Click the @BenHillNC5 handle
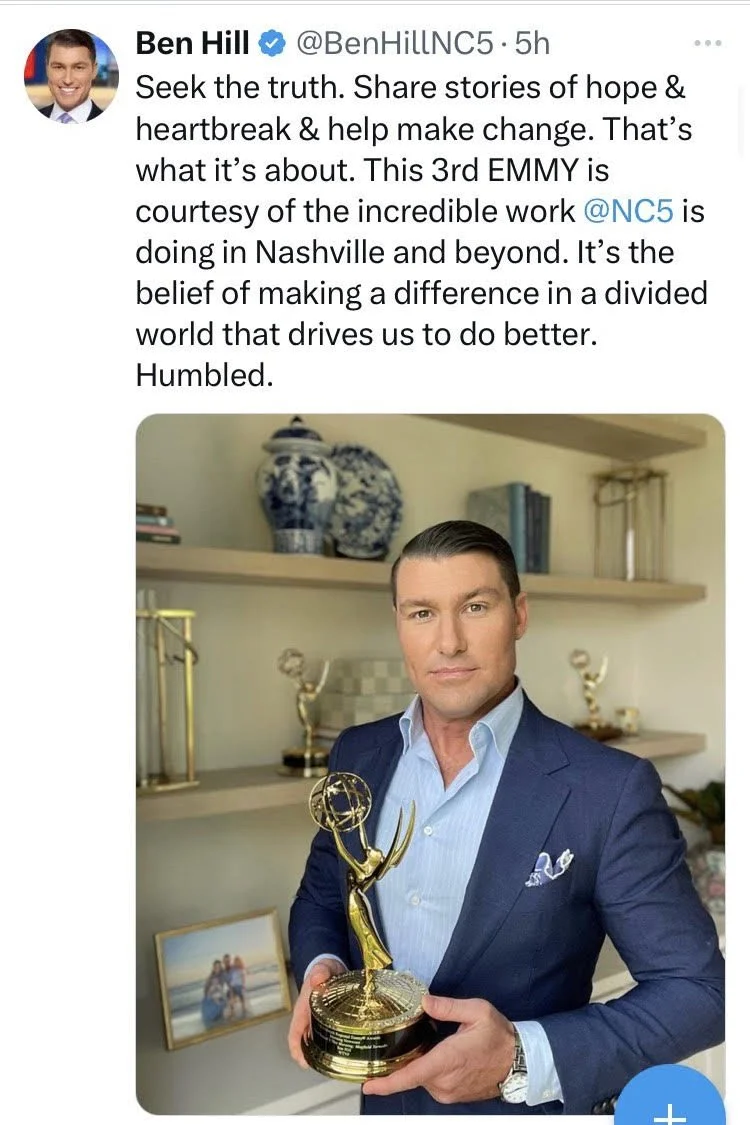This screenshot has width=750, height=1125. click(x=394, y=44)
